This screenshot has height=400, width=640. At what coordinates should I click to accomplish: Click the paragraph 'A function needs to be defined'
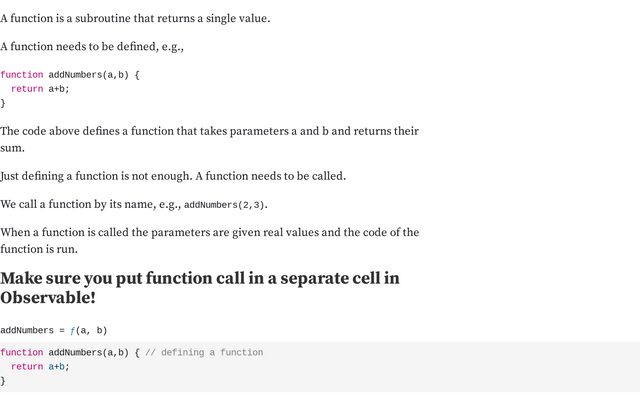point(92,47)
